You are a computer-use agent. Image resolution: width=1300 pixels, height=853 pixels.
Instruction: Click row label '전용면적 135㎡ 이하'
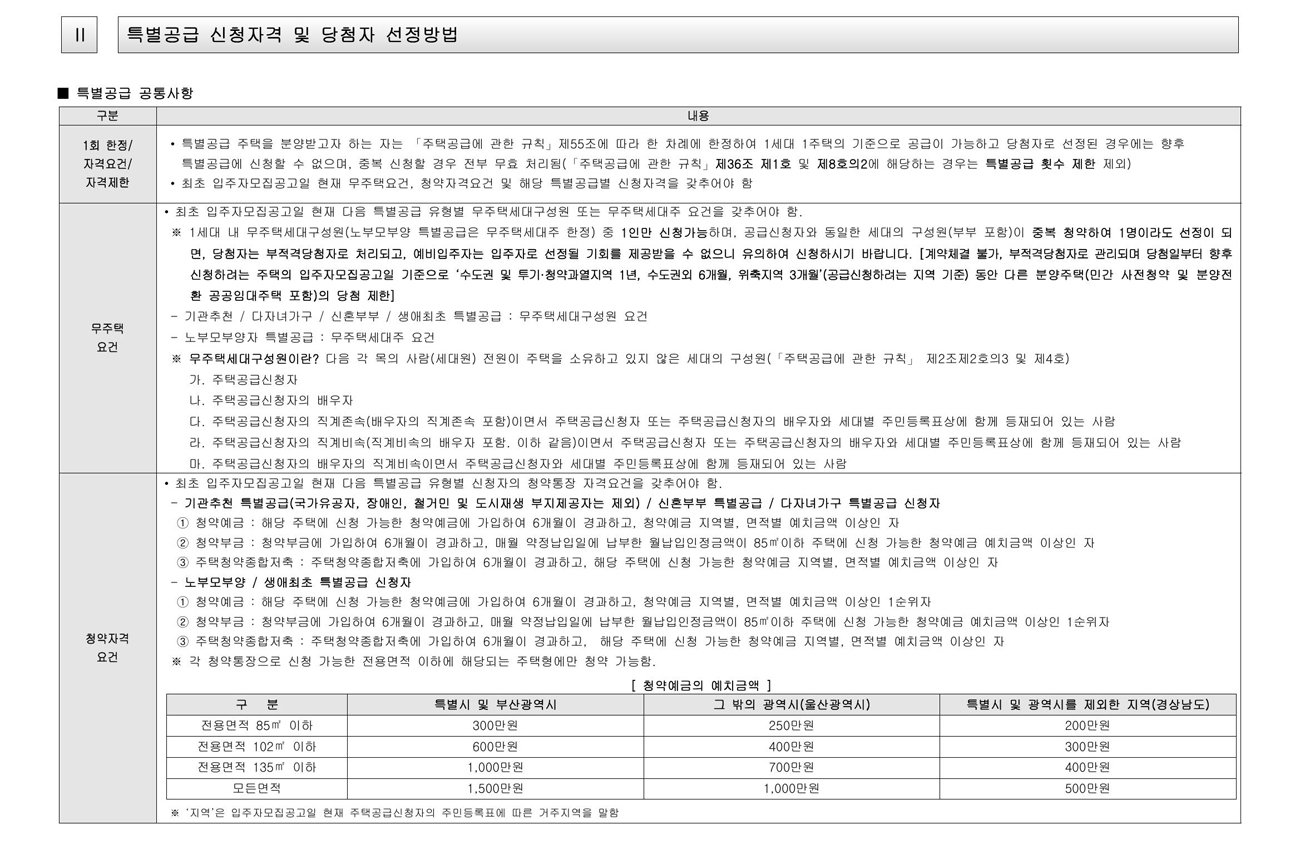tap(257, 767)
